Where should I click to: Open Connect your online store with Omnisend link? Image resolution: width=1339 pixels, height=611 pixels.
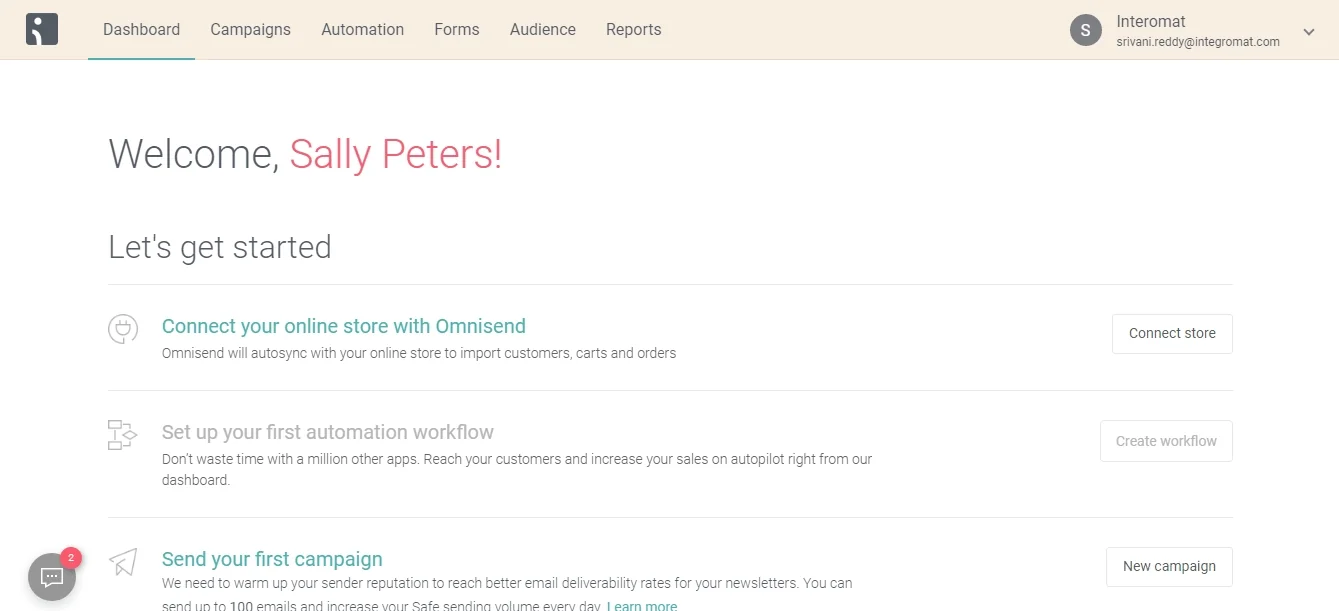[344, 326]
